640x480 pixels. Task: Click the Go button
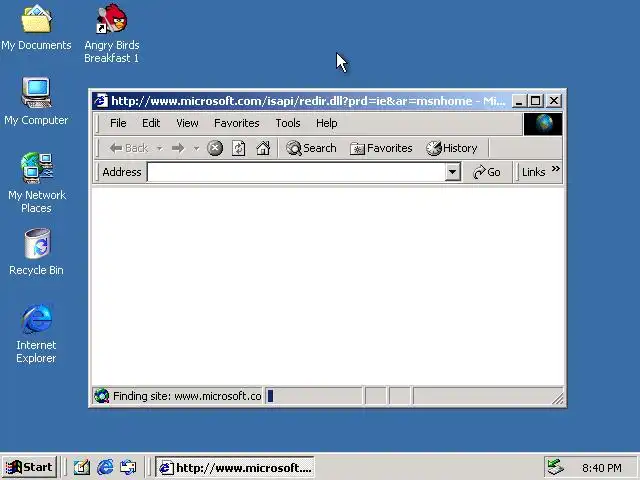(487, 172)
